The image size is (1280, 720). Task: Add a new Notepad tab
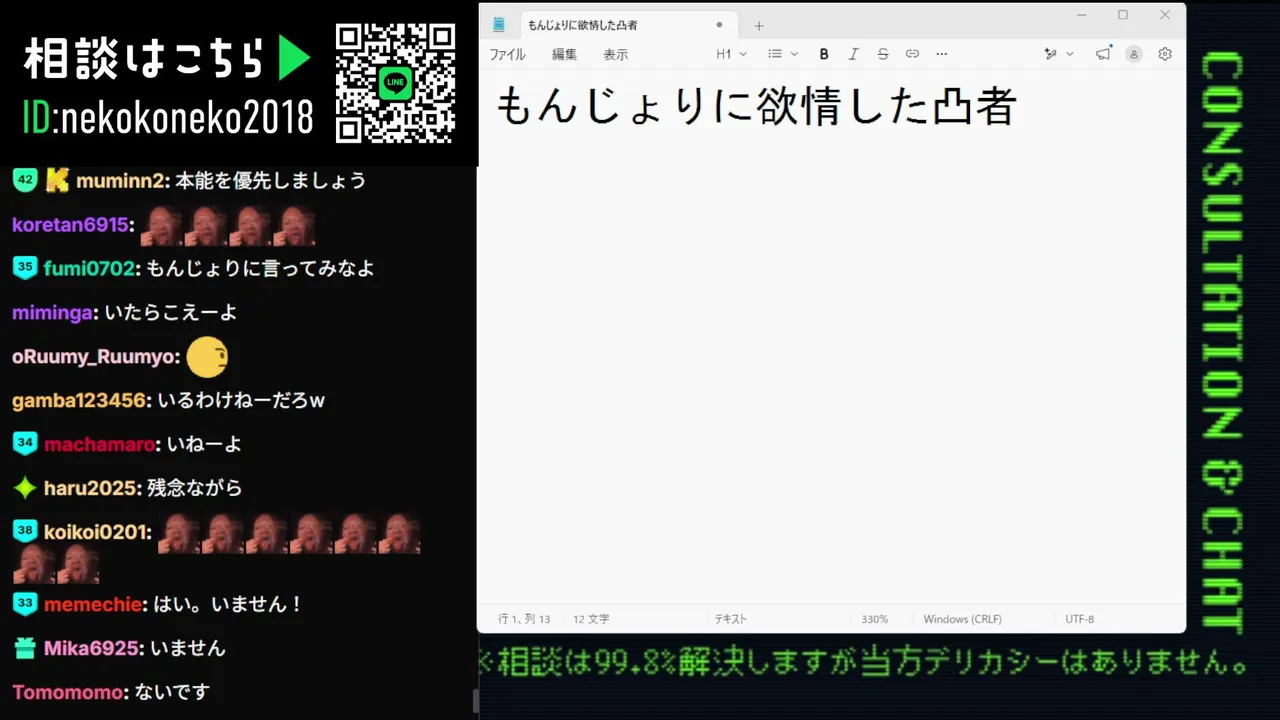[759, 25]
